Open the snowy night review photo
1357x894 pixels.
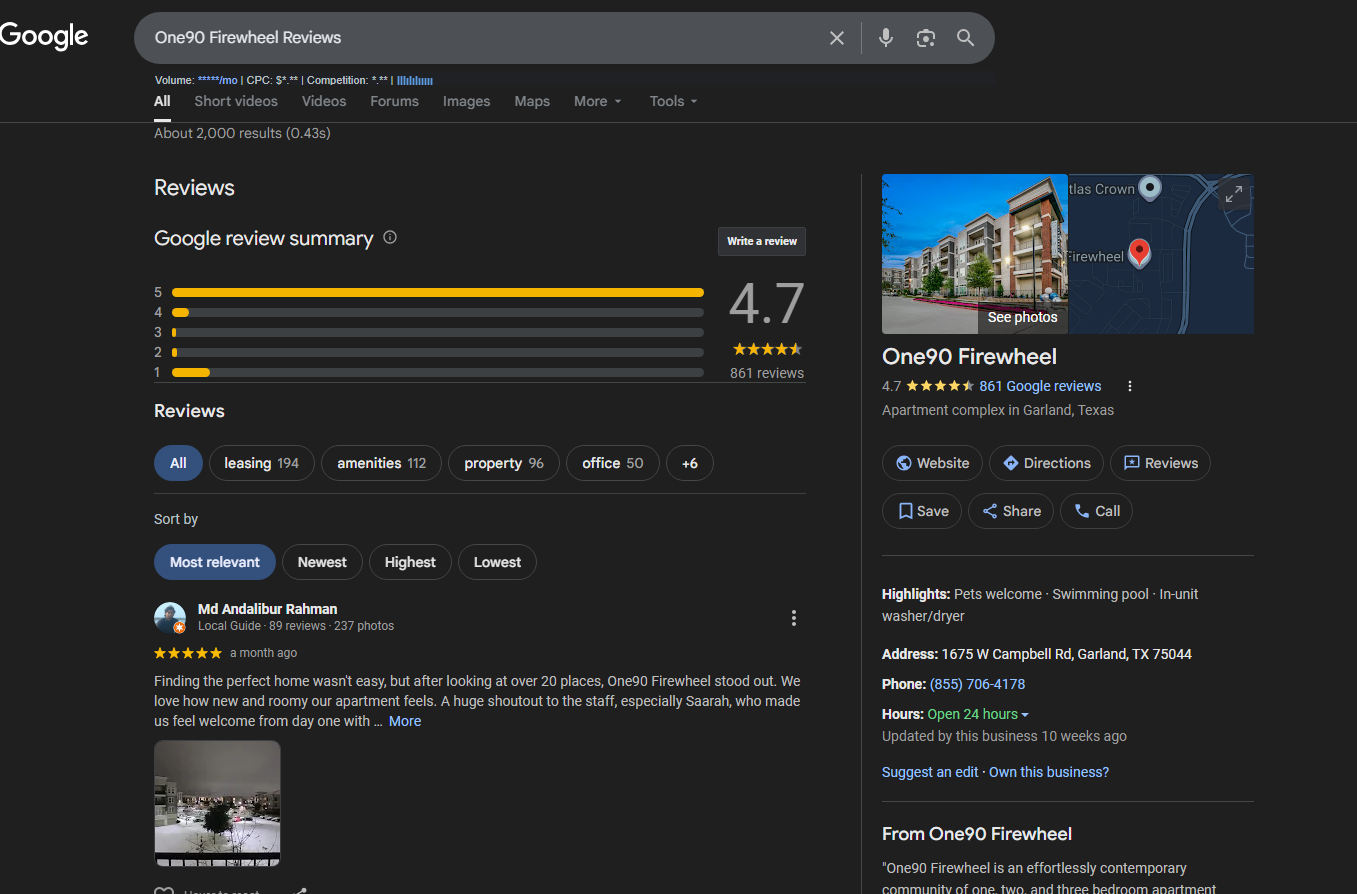[x=217, y=803]
